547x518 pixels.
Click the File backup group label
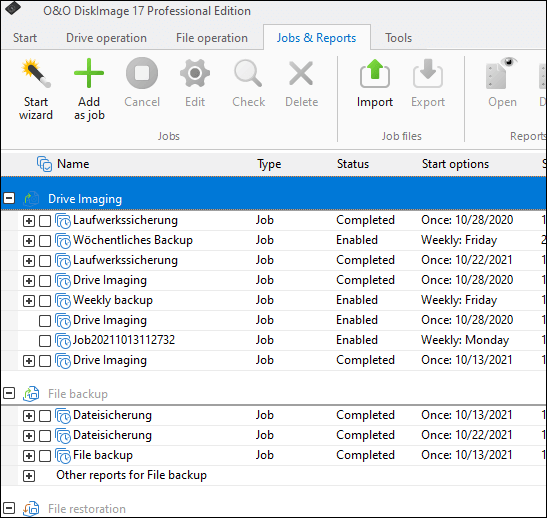tap(78, 394)
